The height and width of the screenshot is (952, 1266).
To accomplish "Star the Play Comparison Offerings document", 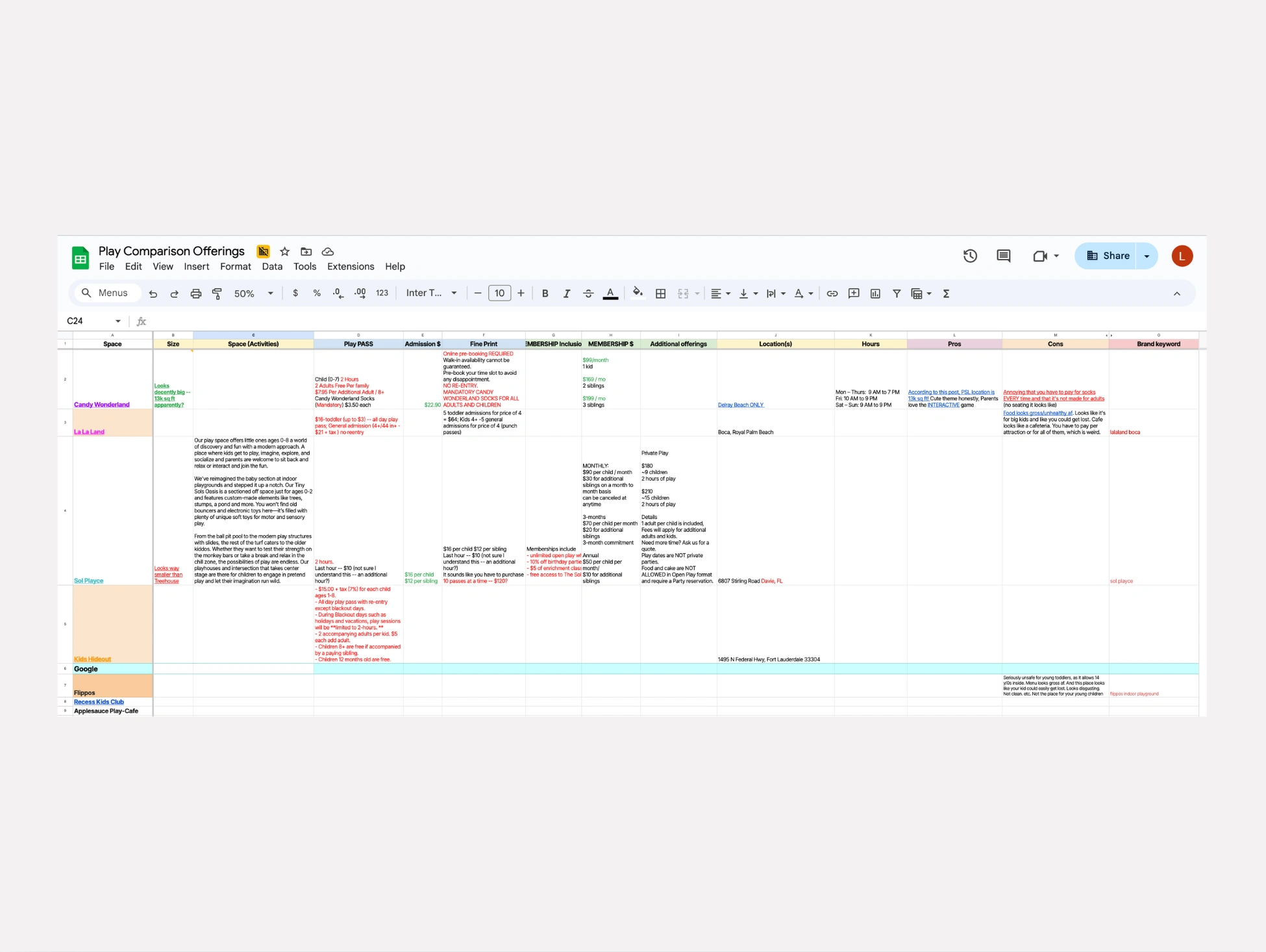I will [284, 251].
